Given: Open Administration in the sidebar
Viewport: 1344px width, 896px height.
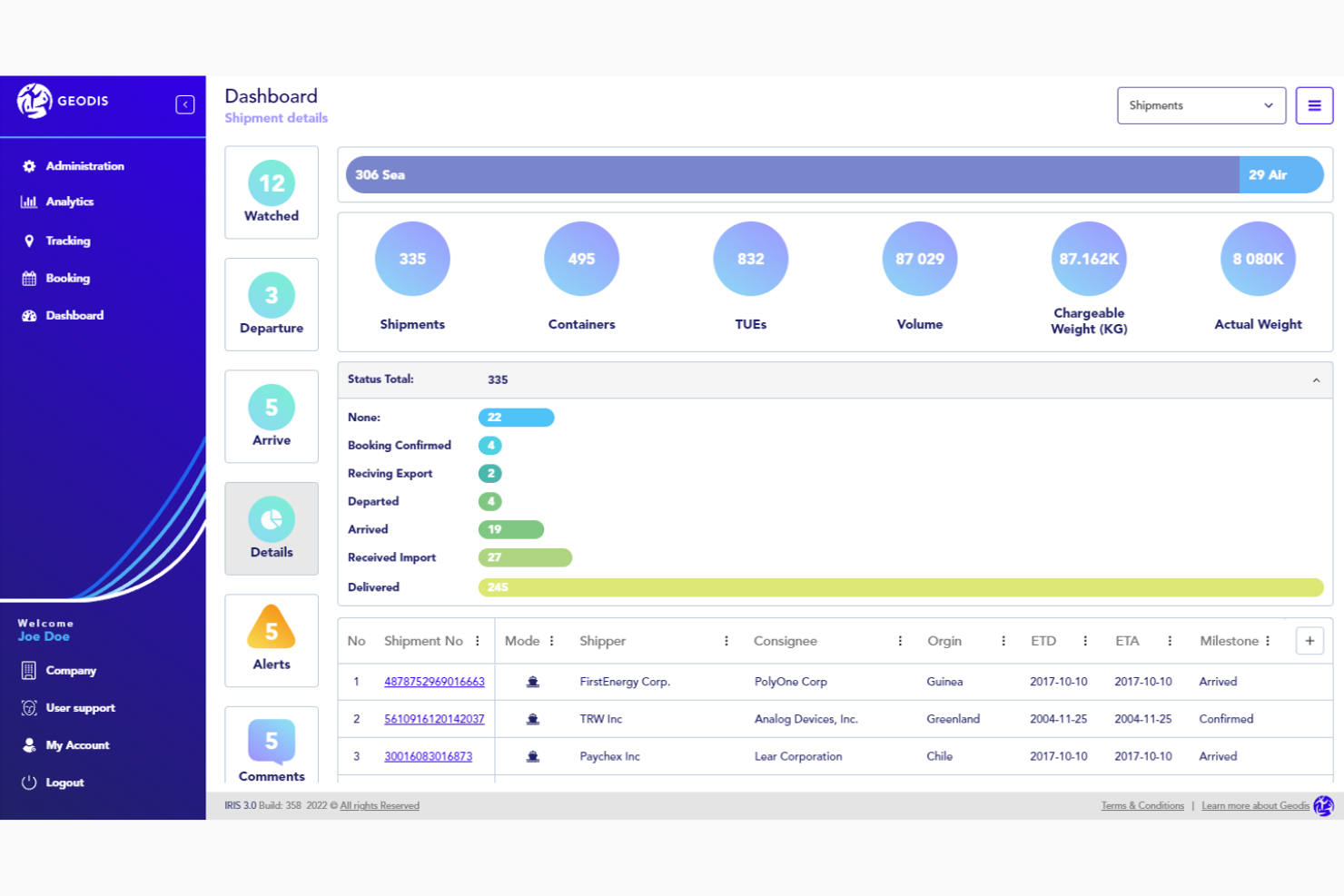Looking at the screenshot, I should click(x=84, y=166).
